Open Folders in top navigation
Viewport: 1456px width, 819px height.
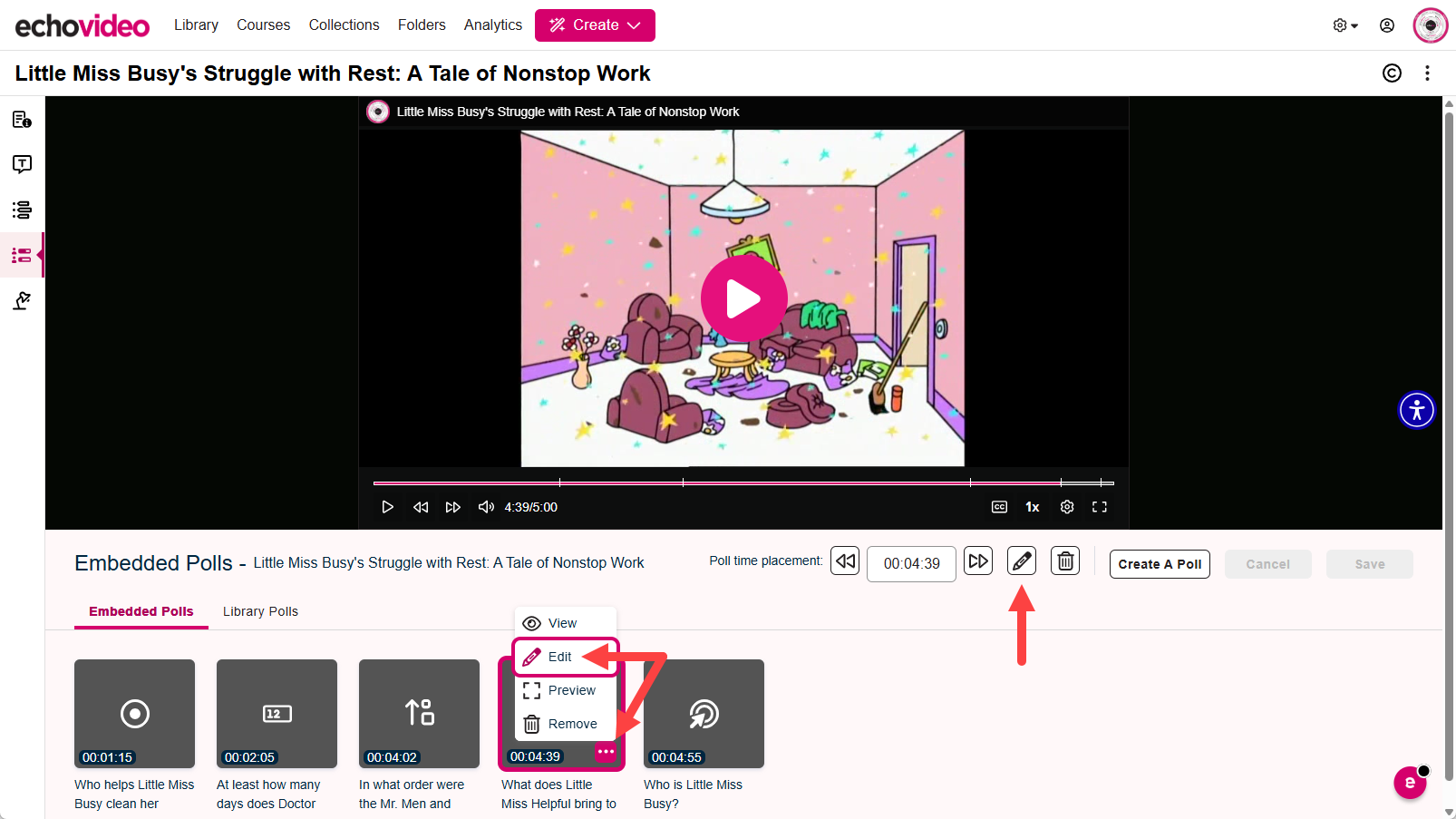pyautogui.click(x=422, y=25)
